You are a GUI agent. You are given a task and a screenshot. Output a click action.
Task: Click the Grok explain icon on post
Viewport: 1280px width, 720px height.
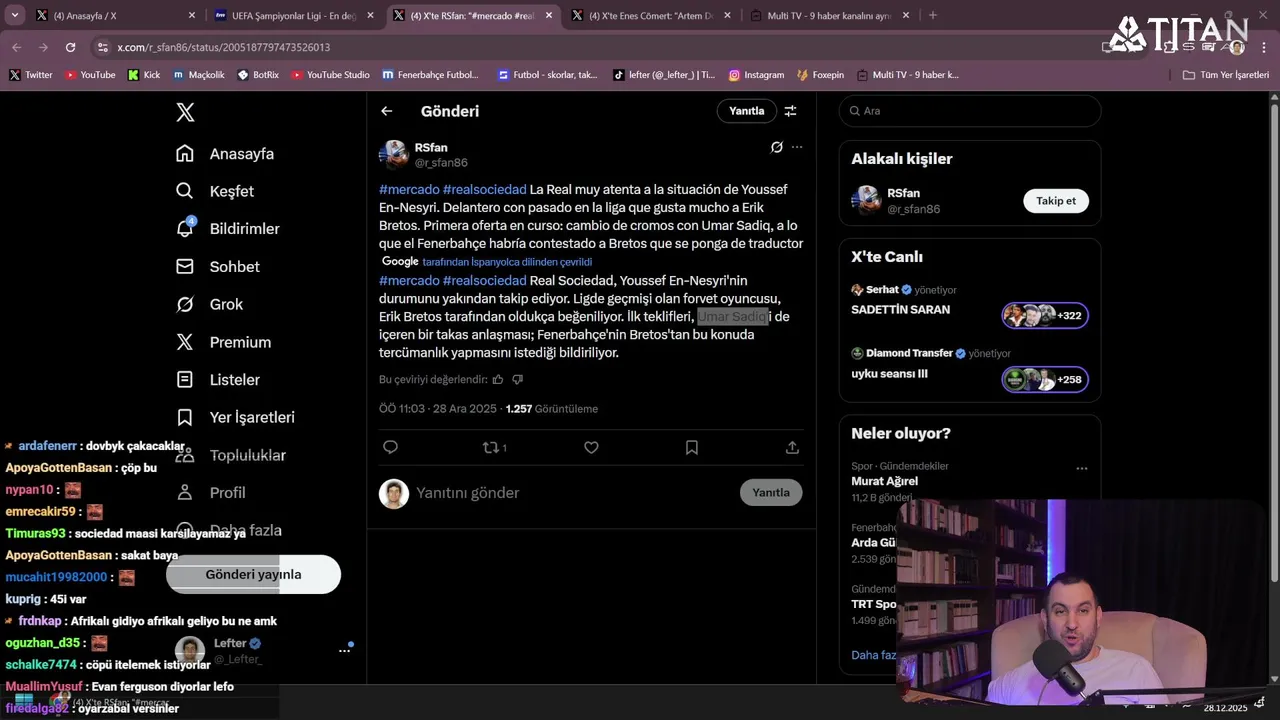point(776,147)
